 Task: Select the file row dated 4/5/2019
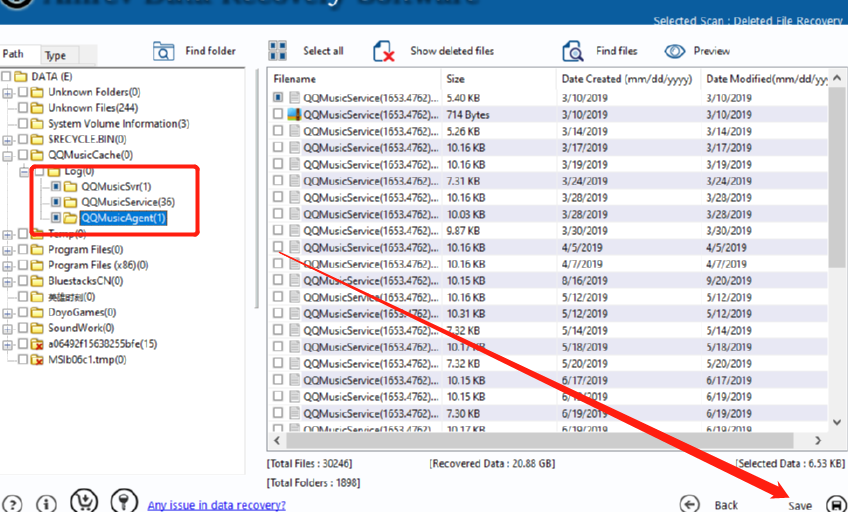[x=548, y=247]
